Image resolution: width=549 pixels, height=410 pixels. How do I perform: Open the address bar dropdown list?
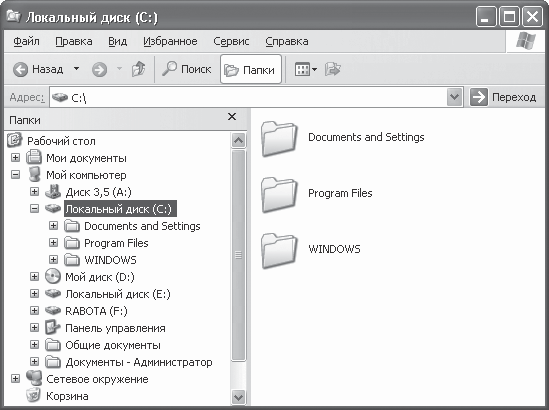pyautogui.click(x=454, y=97)
